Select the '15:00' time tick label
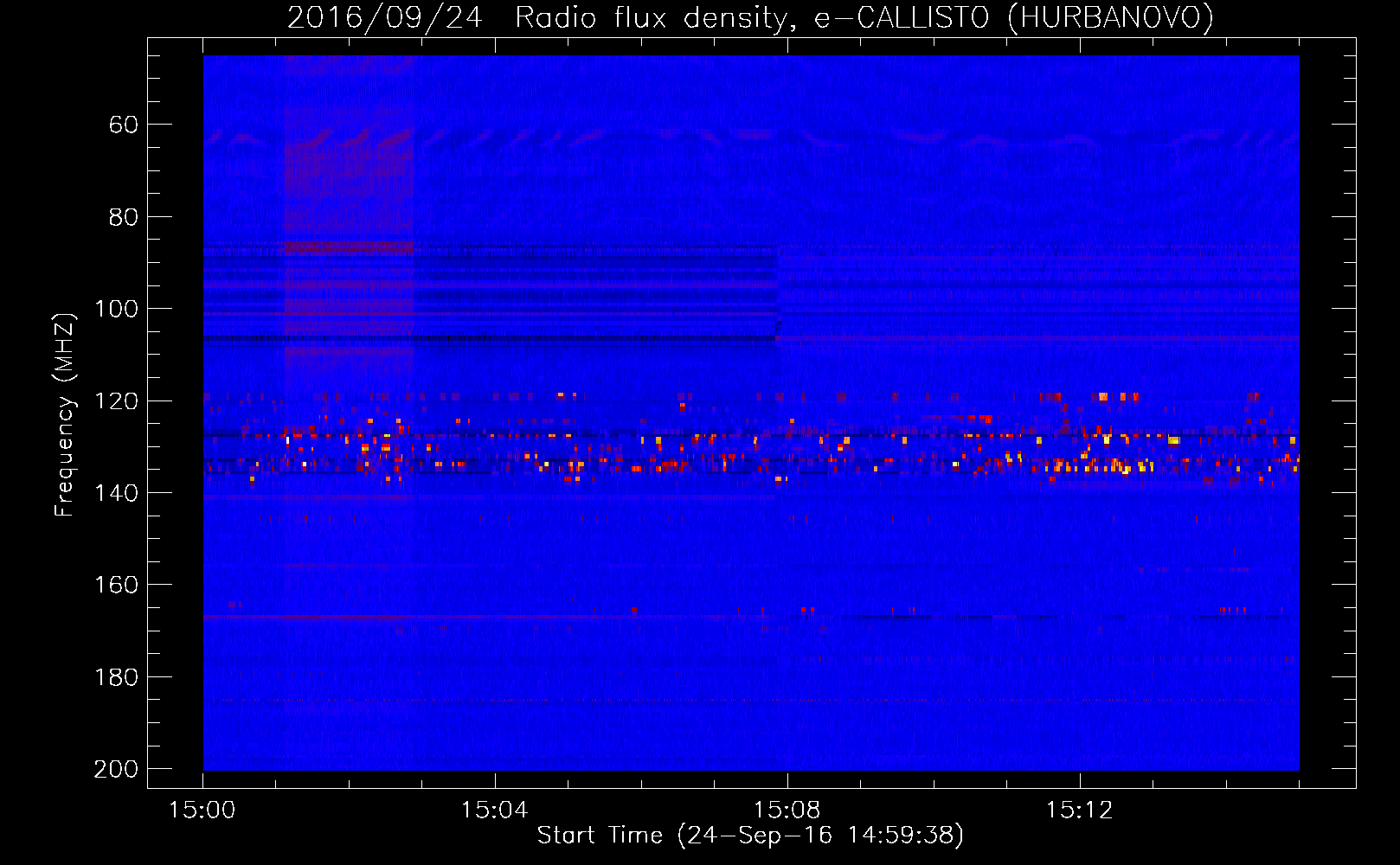 [202, 811]
